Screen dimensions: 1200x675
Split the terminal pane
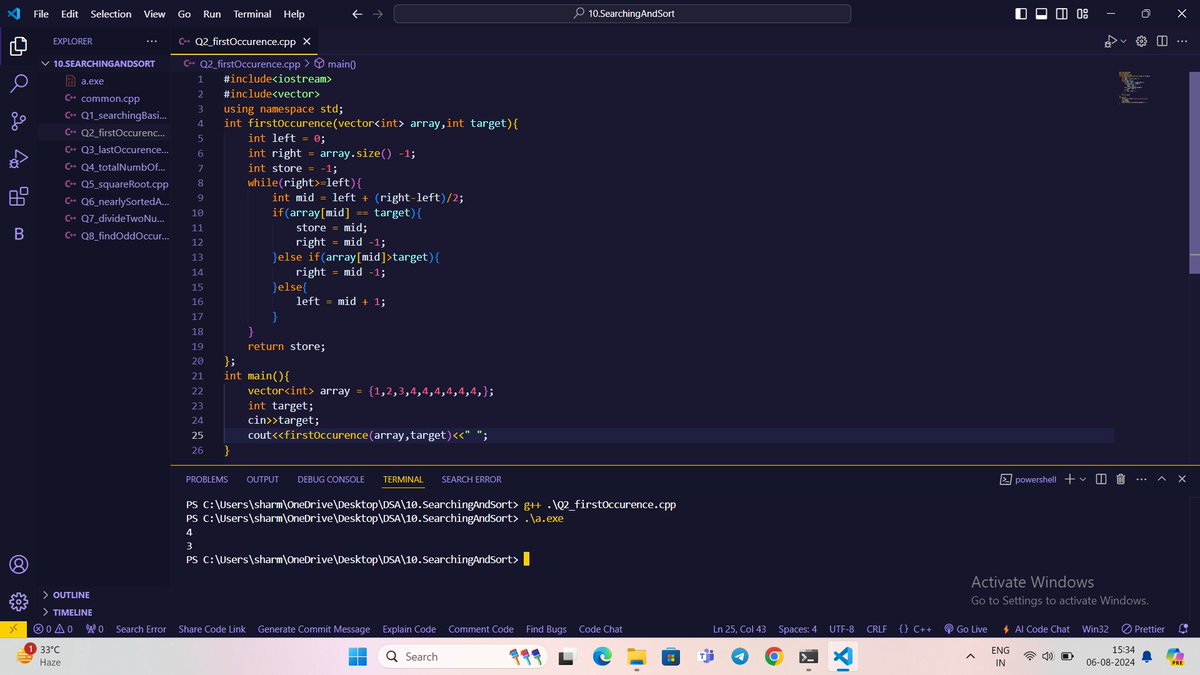tap(1101, 479)
